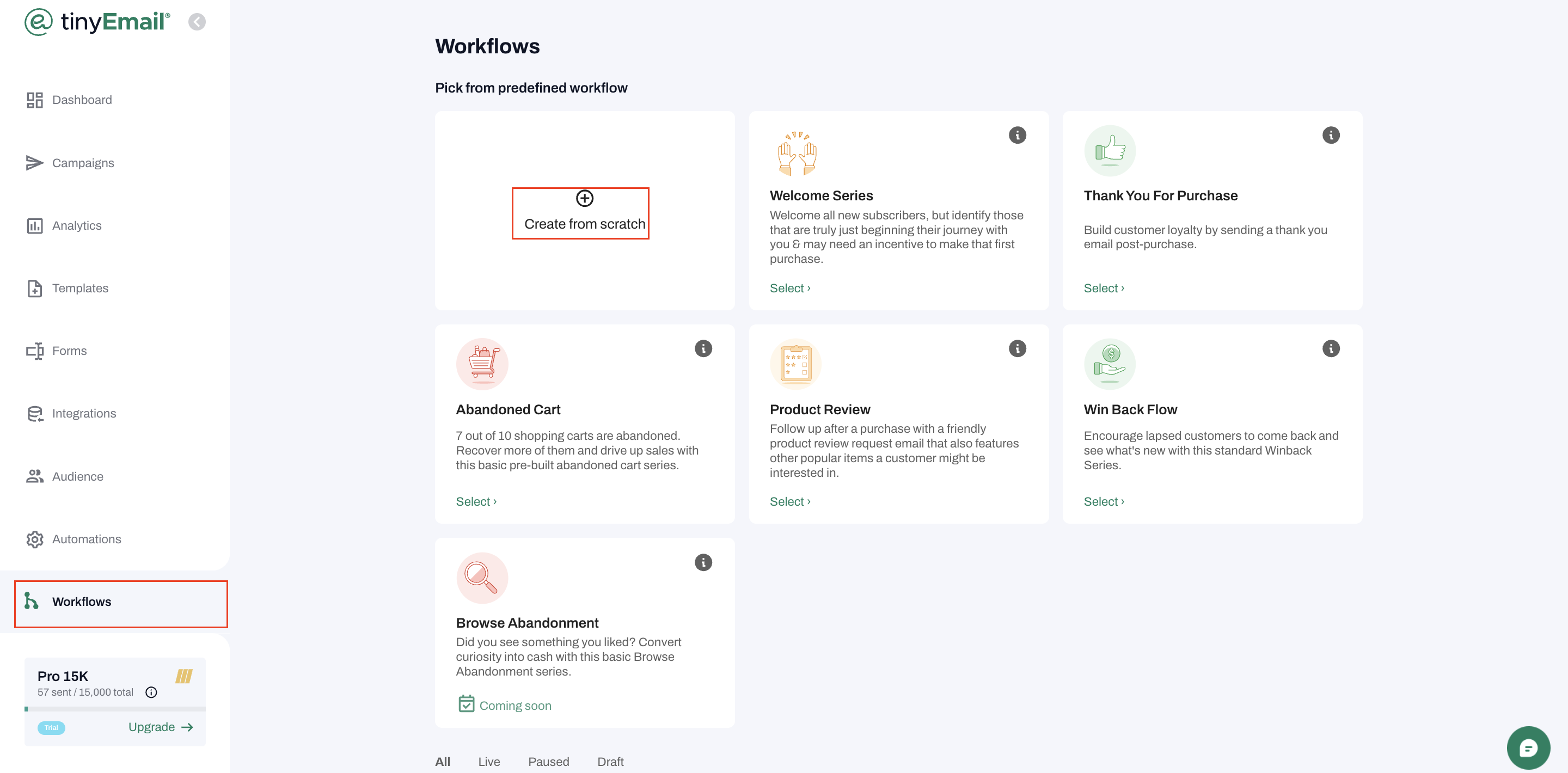1568x773 pixels.
Task: Click the tinyEmail logo
Action: pos(97,22)
